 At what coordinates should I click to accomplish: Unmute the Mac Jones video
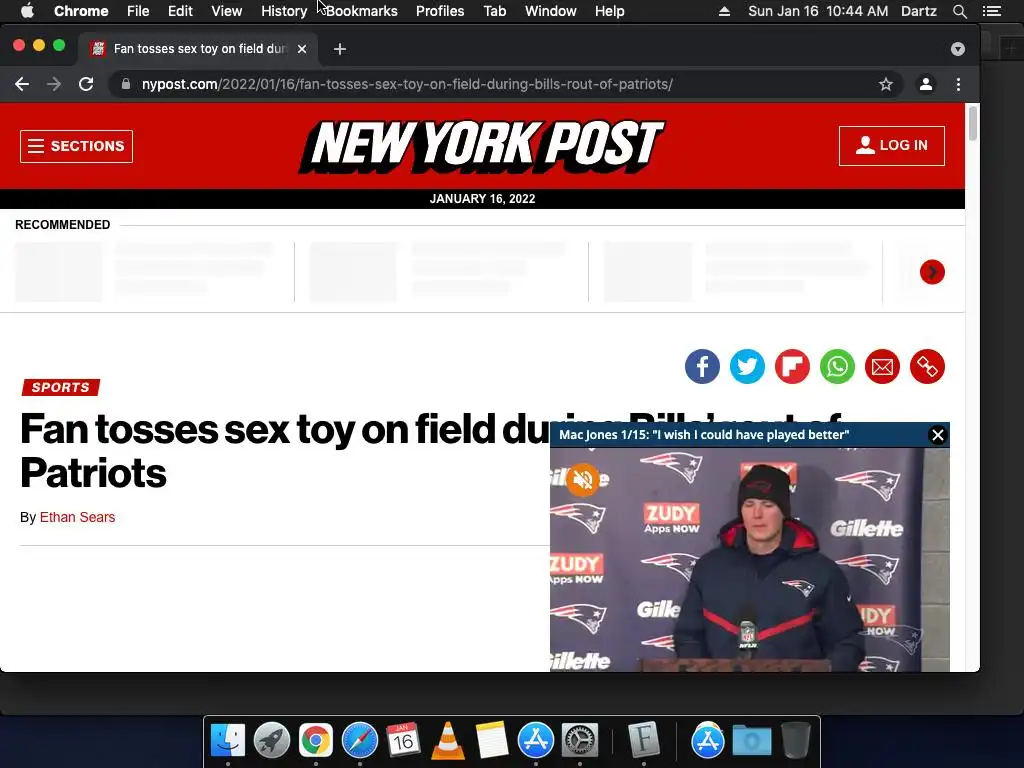click(x=583, y=480)
